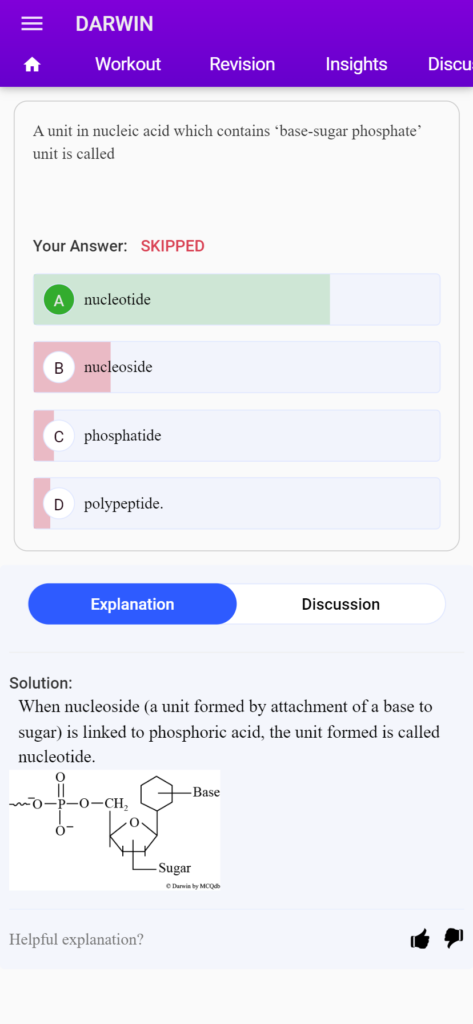Screen dimensions: 473x1024
Task: Select the D option circle
Action: coord(59,504)
